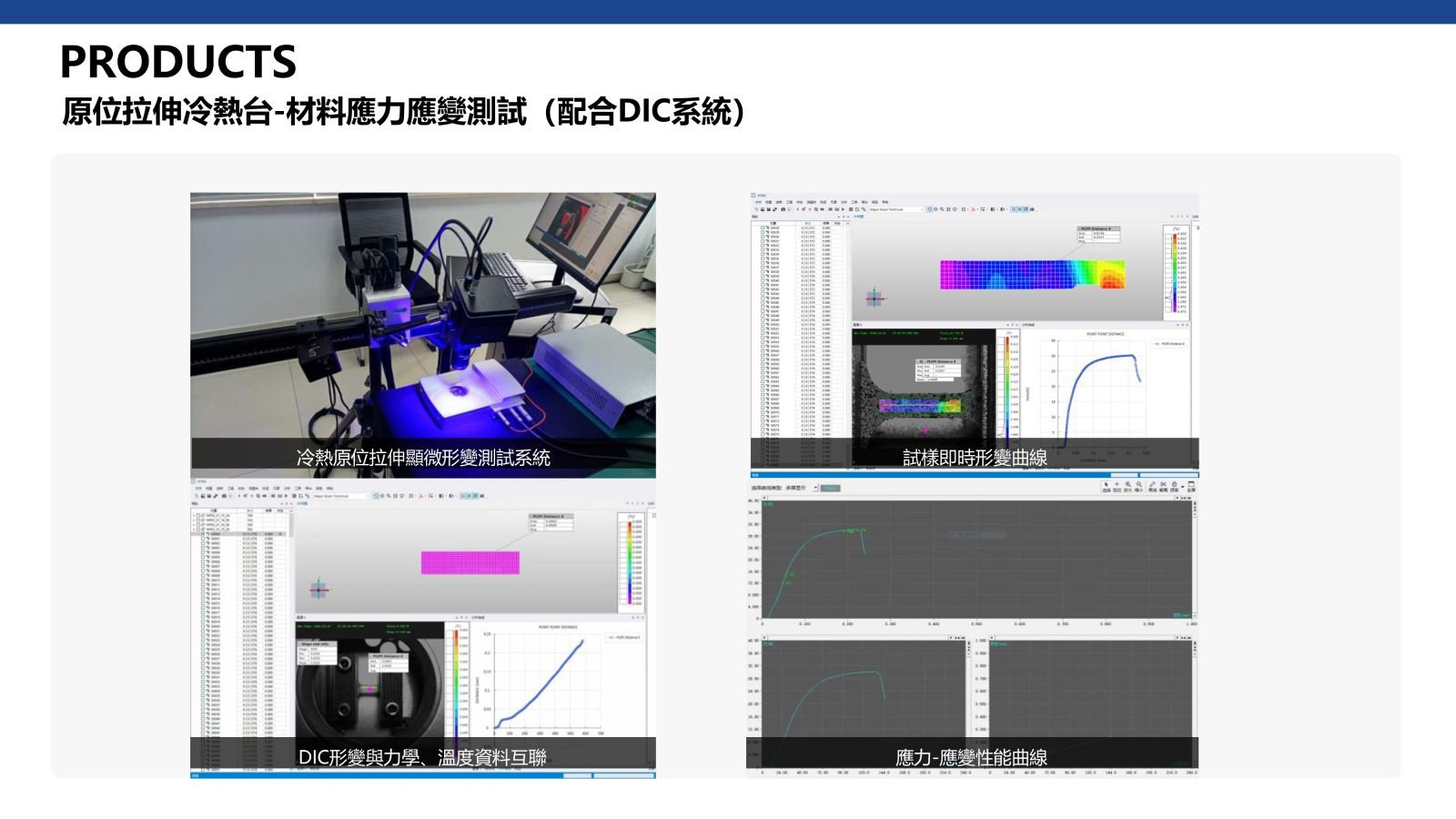Click magnifier icon in top-right DIC window toolbar
1456x819 pixels.
coord(942,209)
